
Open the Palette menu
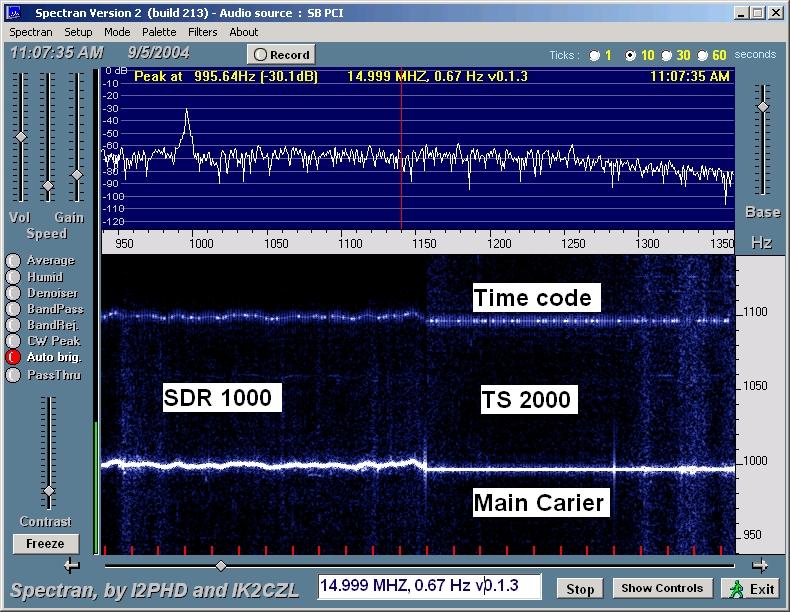(x=159, y=32)
